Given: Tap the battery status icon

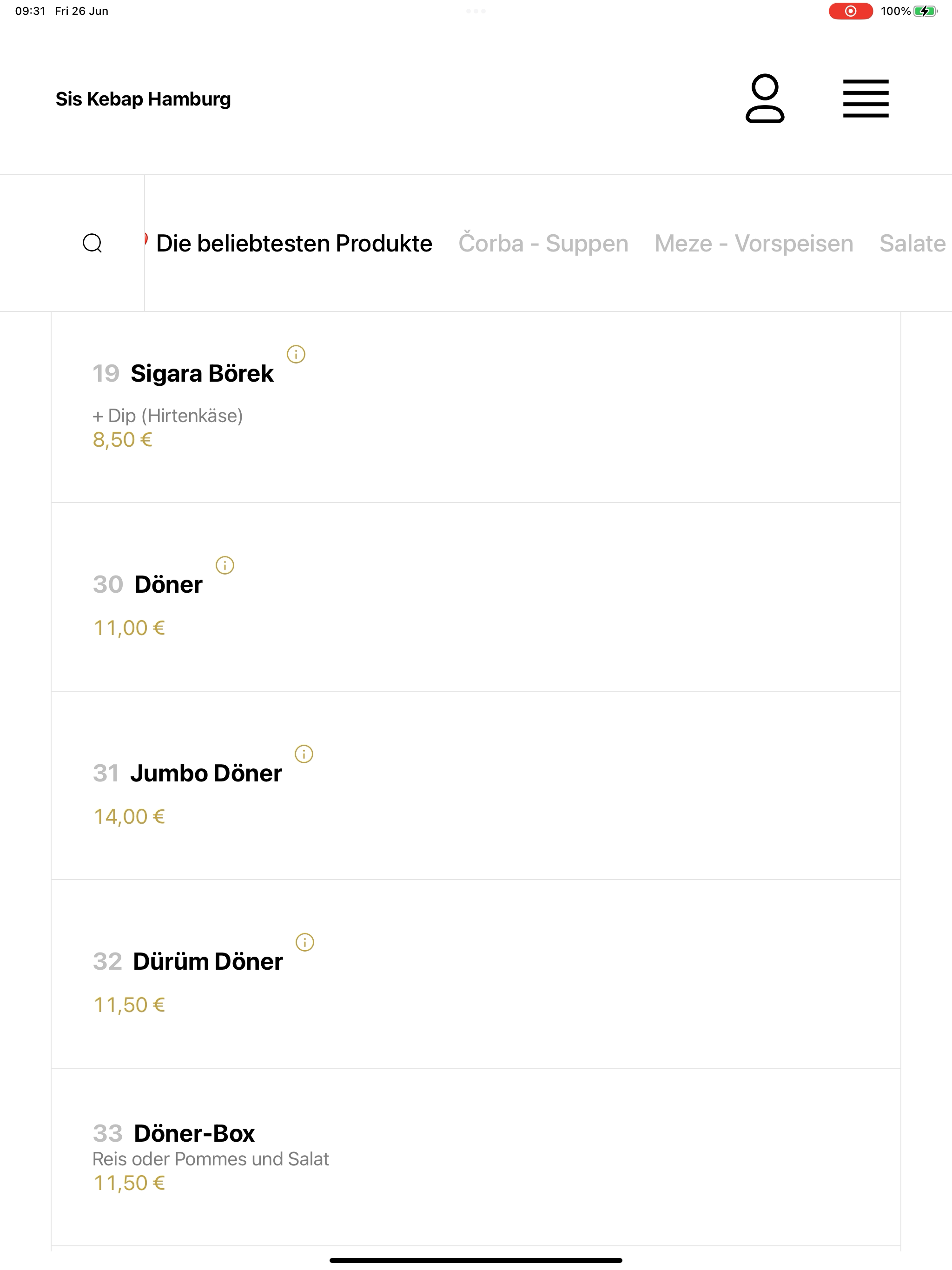Looking at the screenshot, I should [x=926, y=11].
